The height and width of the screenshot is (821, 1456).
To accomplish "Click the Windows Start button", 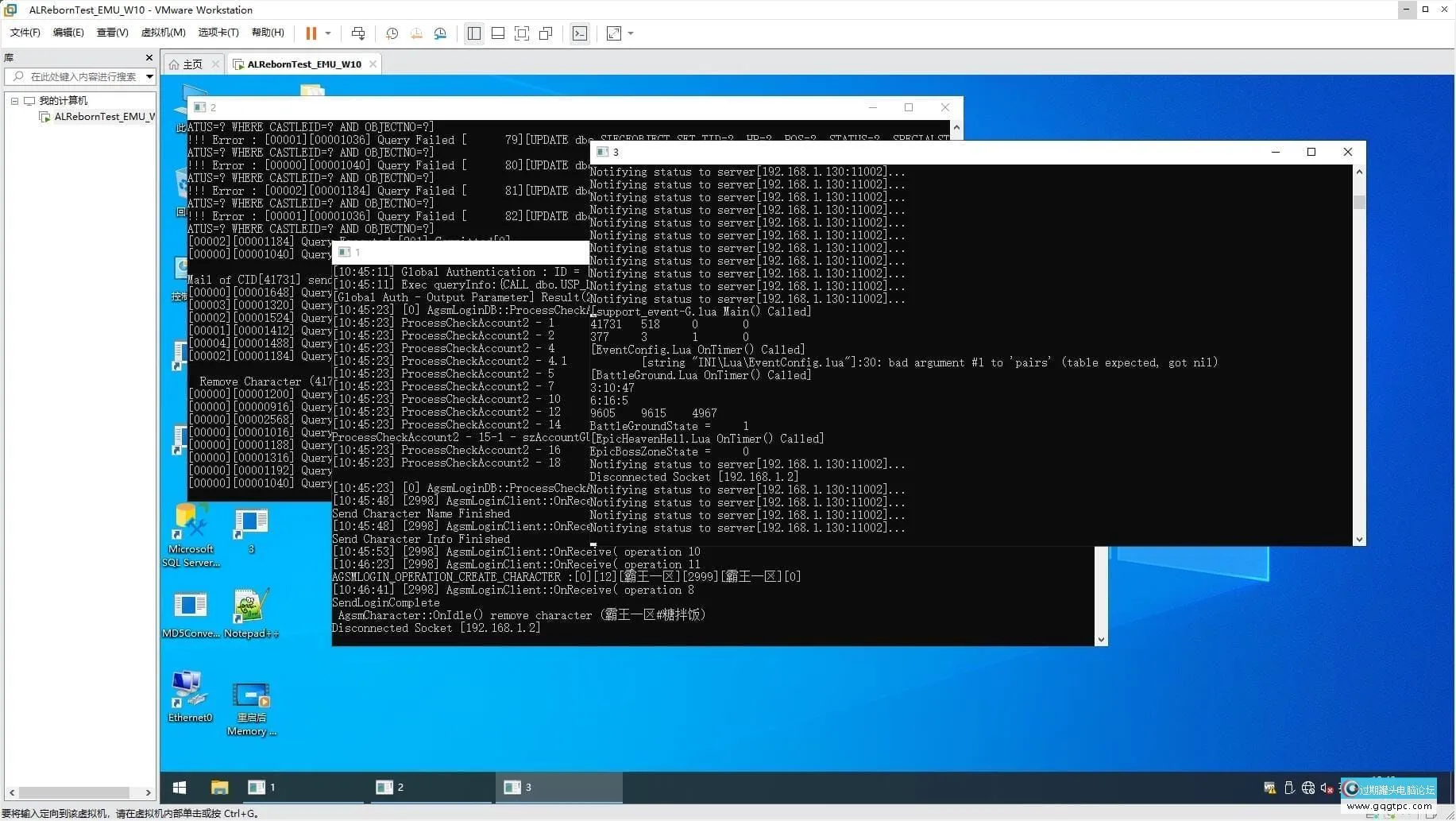I will [180, 787].
